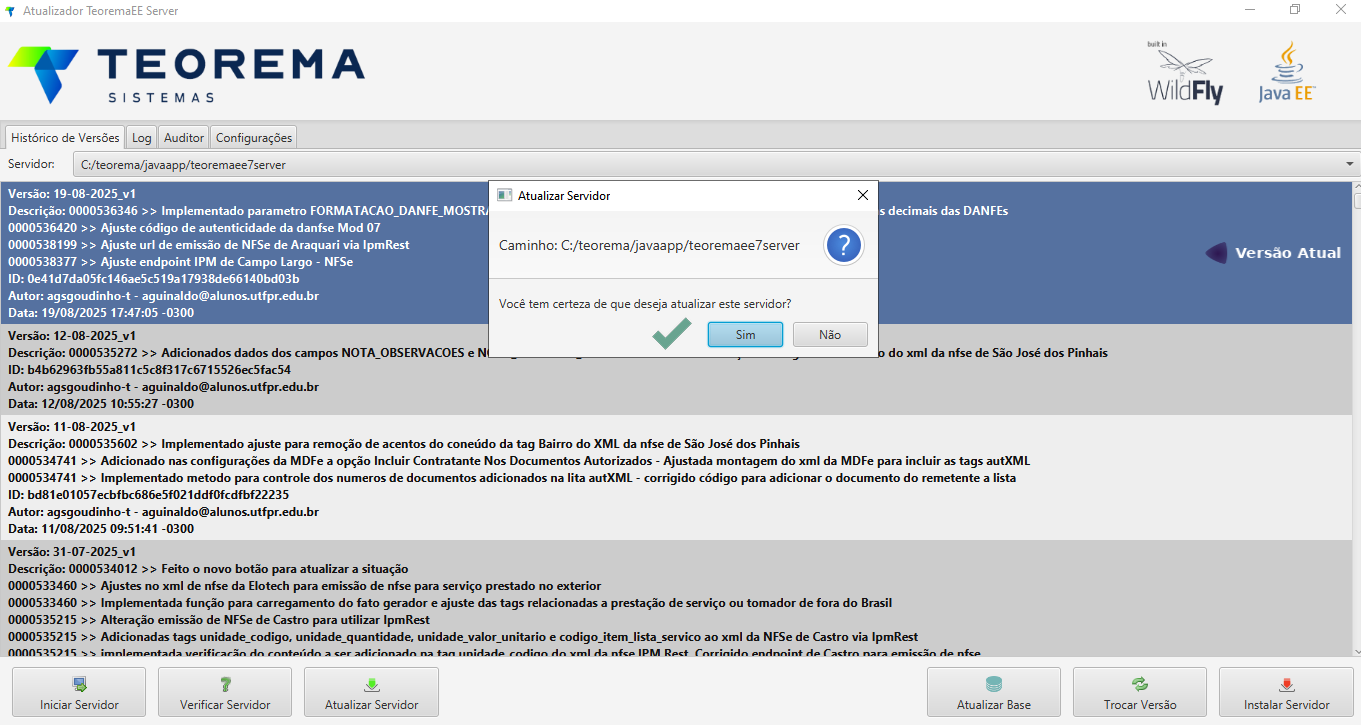Click the Teorema Sistemas logo
The image size is (1361, 725).
(x=187, y=75)
